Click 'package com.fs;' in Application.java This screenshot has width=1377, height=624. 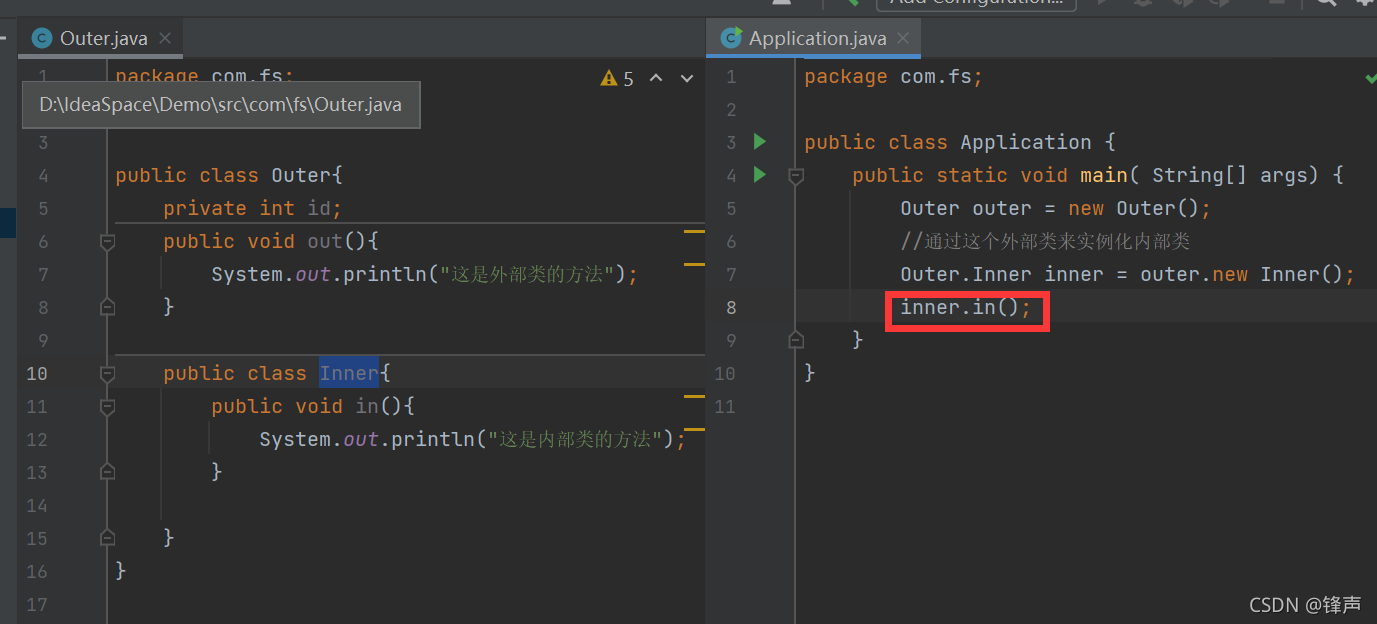tap(893, 76)
